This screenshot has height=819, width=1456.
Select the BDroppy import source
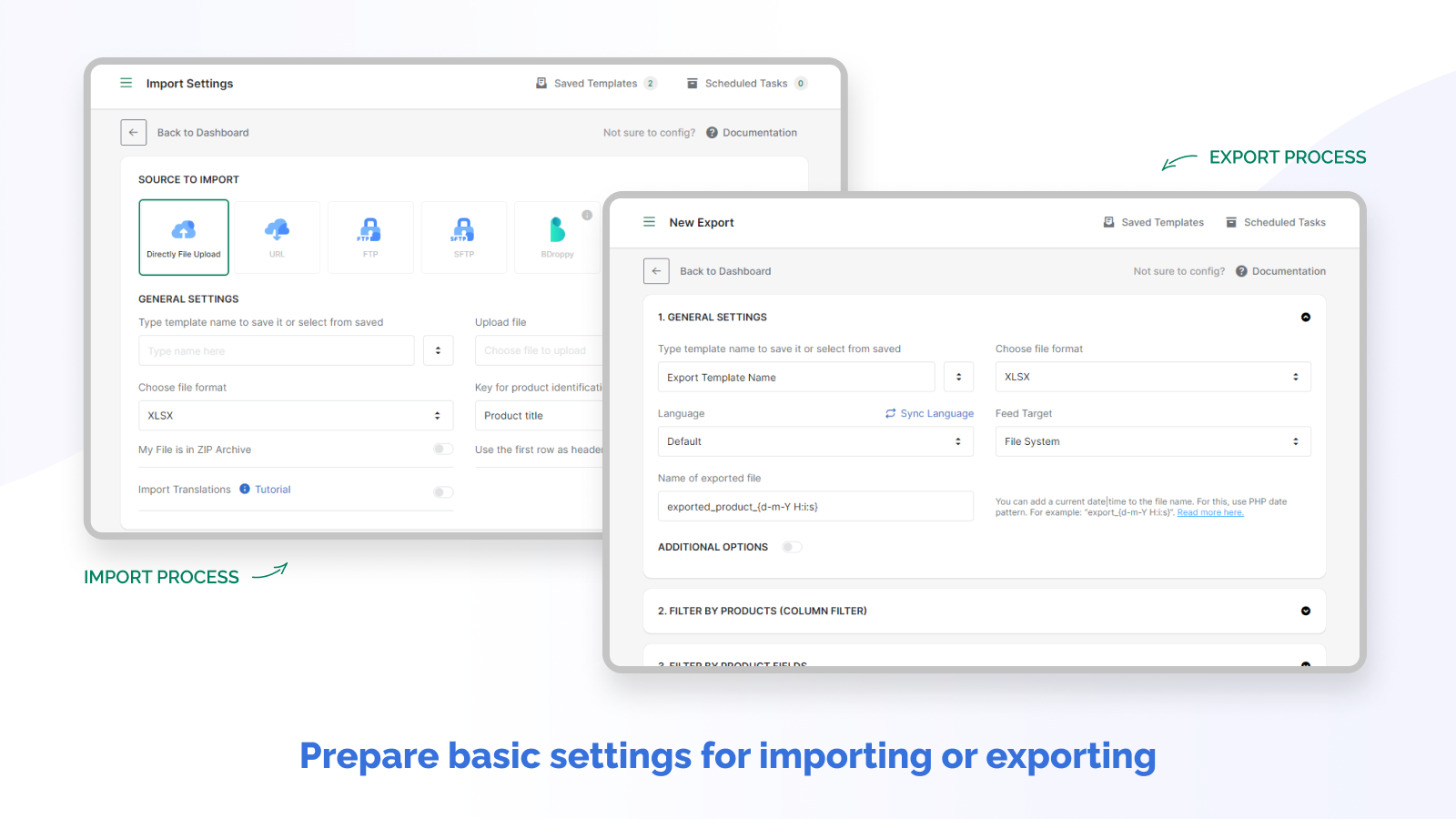557,237
